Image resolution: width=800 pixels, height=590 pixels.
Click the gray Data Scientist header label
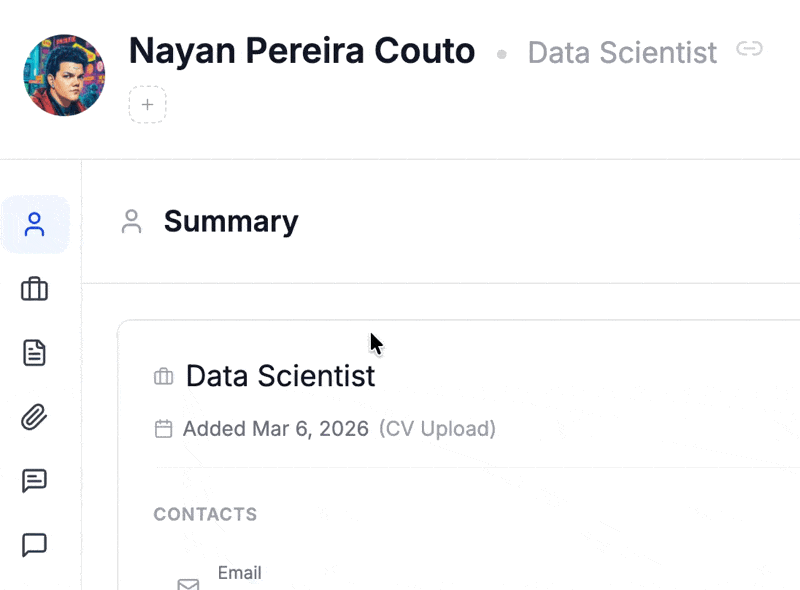tap(622, 52)
